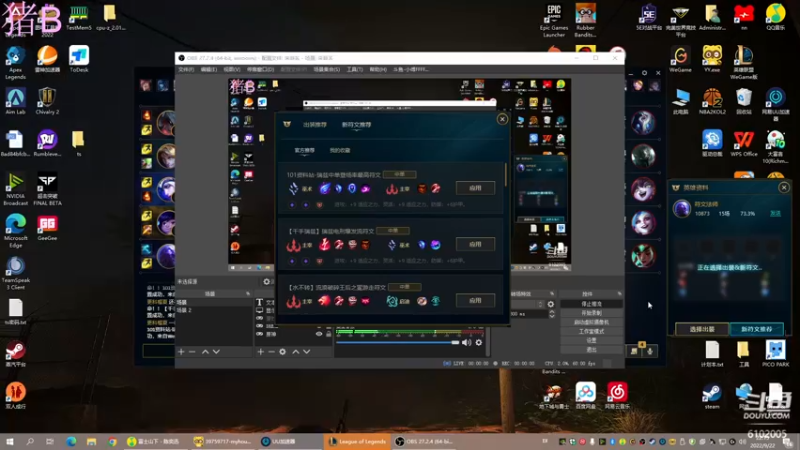
Task: Open WPS Office desktop shortcut
Action: [x=743, y=143]
